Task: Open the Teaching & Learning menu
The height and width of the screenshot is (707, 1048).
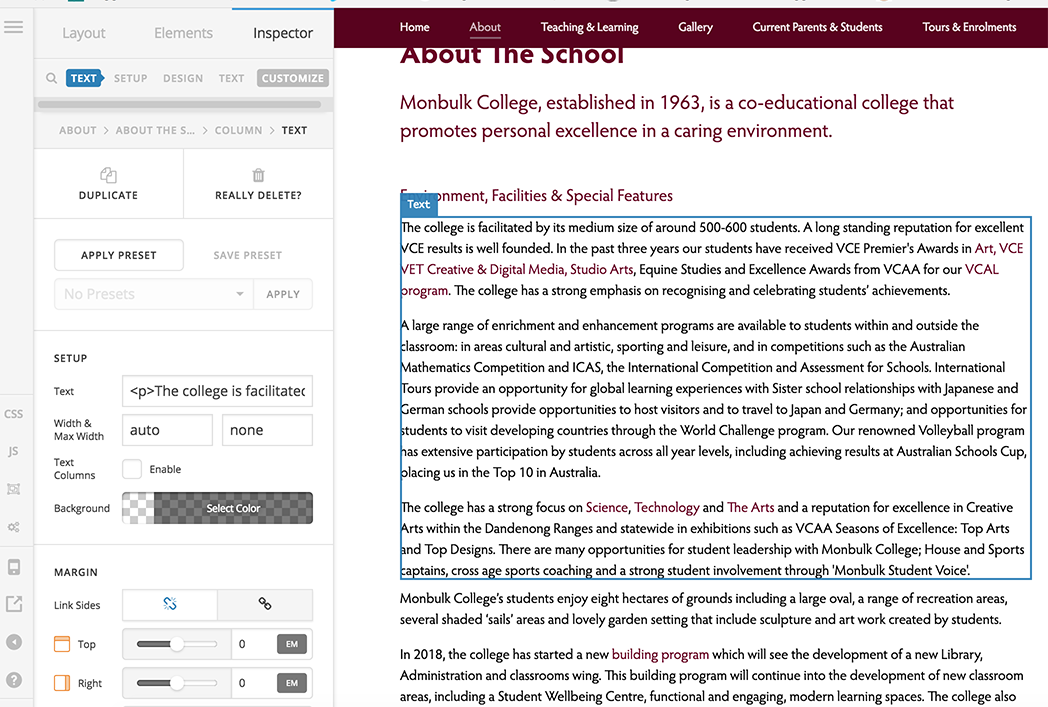Action: coord(590,27)
